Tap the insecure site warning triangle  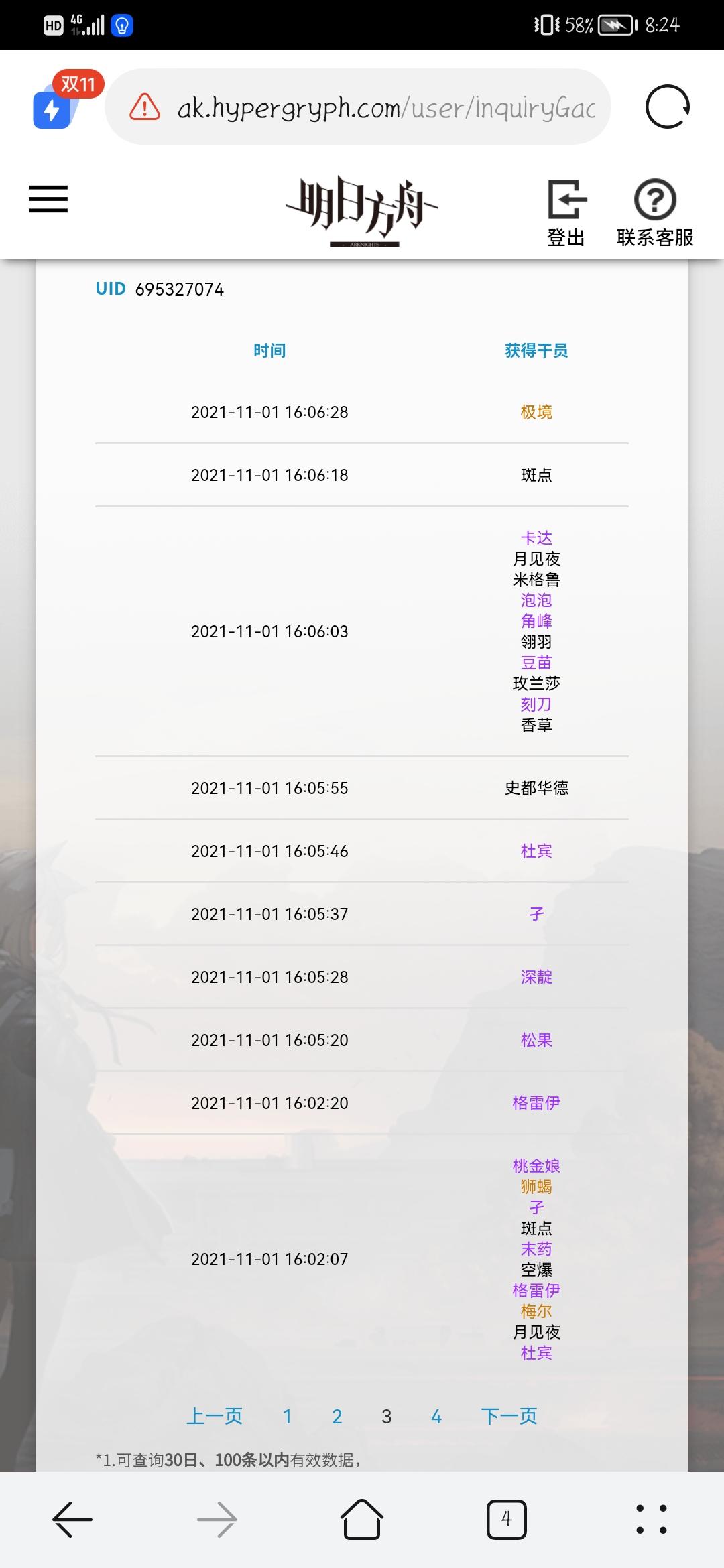[145, 107]
